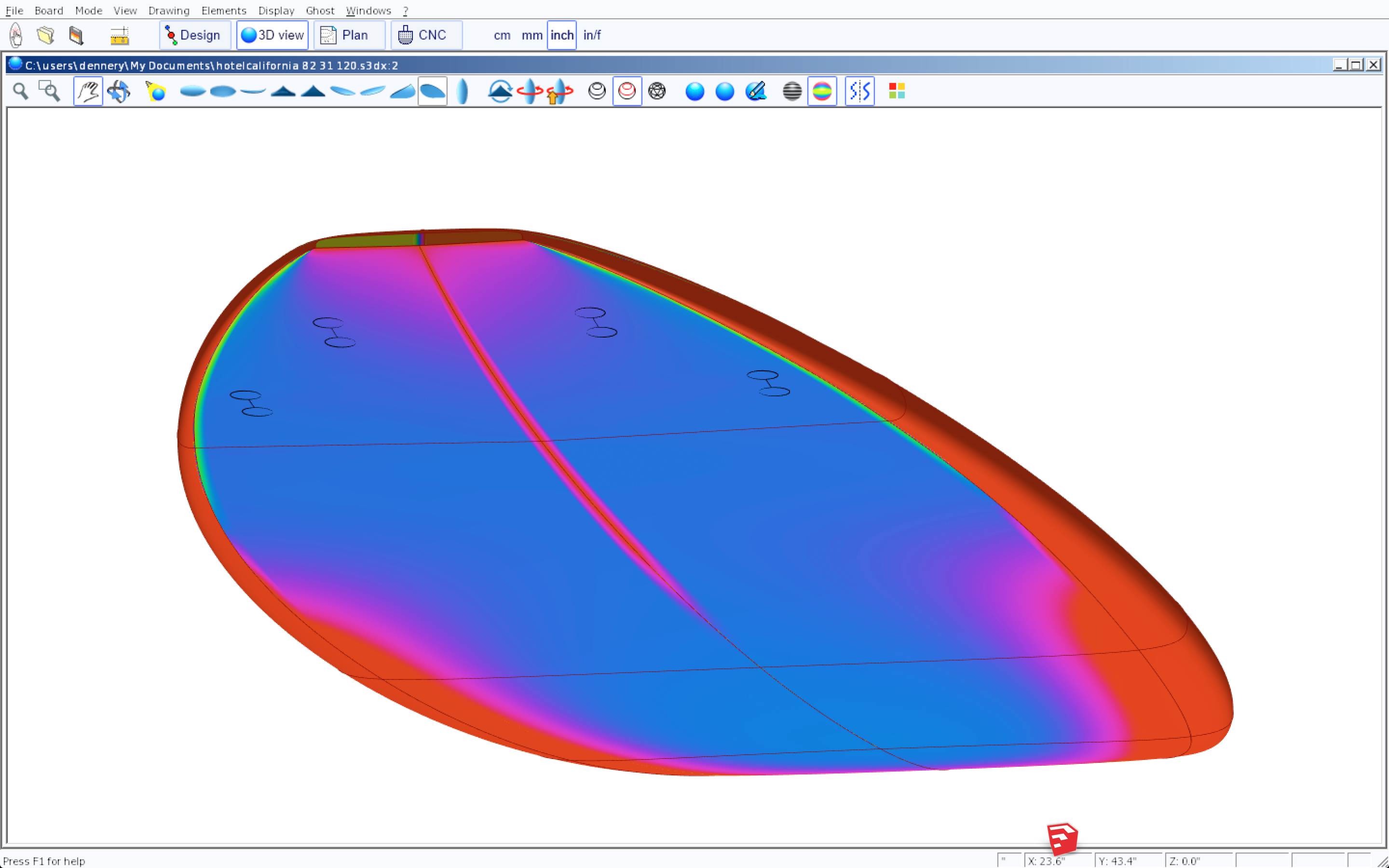
Task: Click the Y coordinate status field
Action: click(1127, 861)
